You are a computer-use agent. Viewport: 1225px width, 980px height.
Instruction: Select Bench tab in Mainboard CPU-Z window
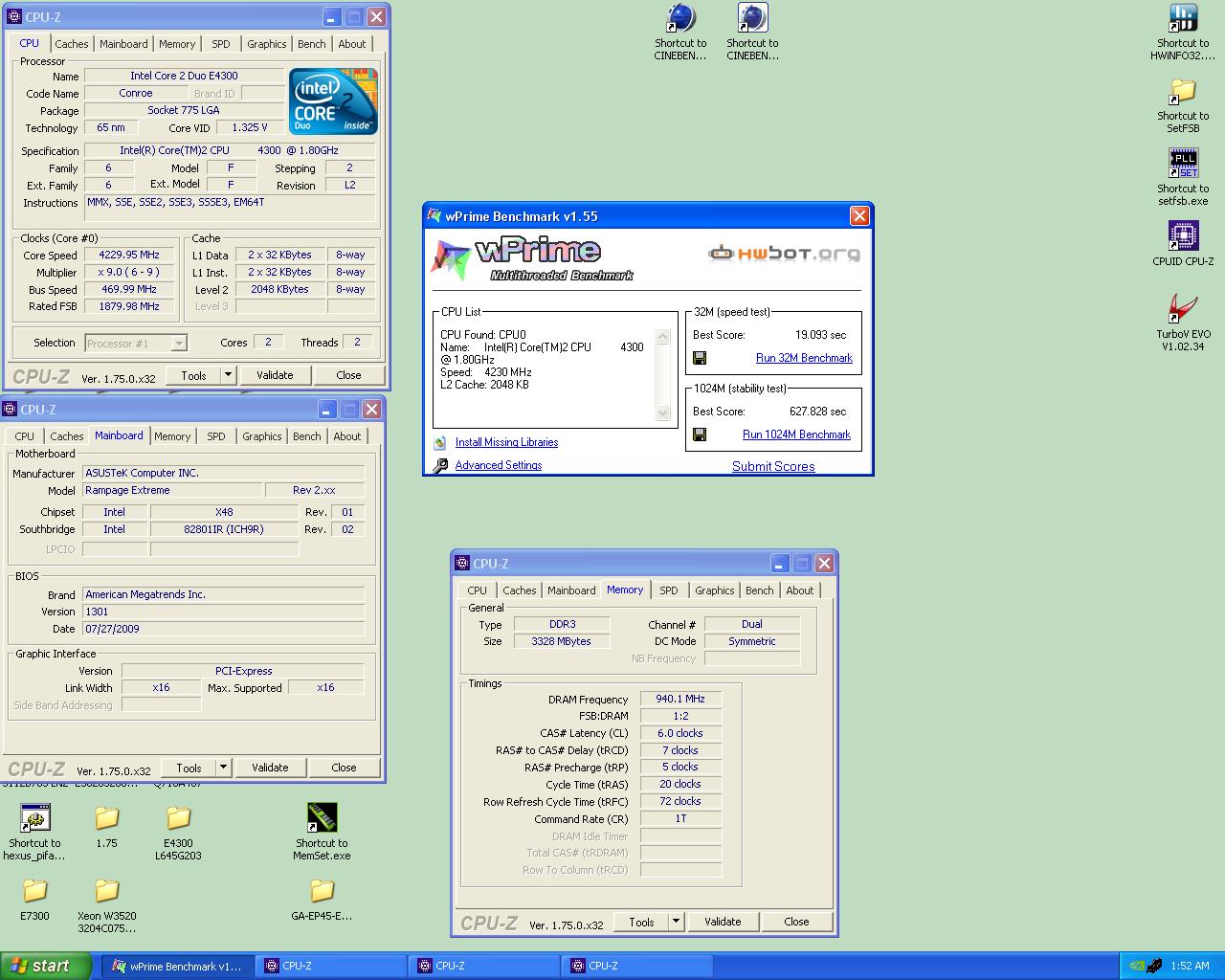point(307,436)
